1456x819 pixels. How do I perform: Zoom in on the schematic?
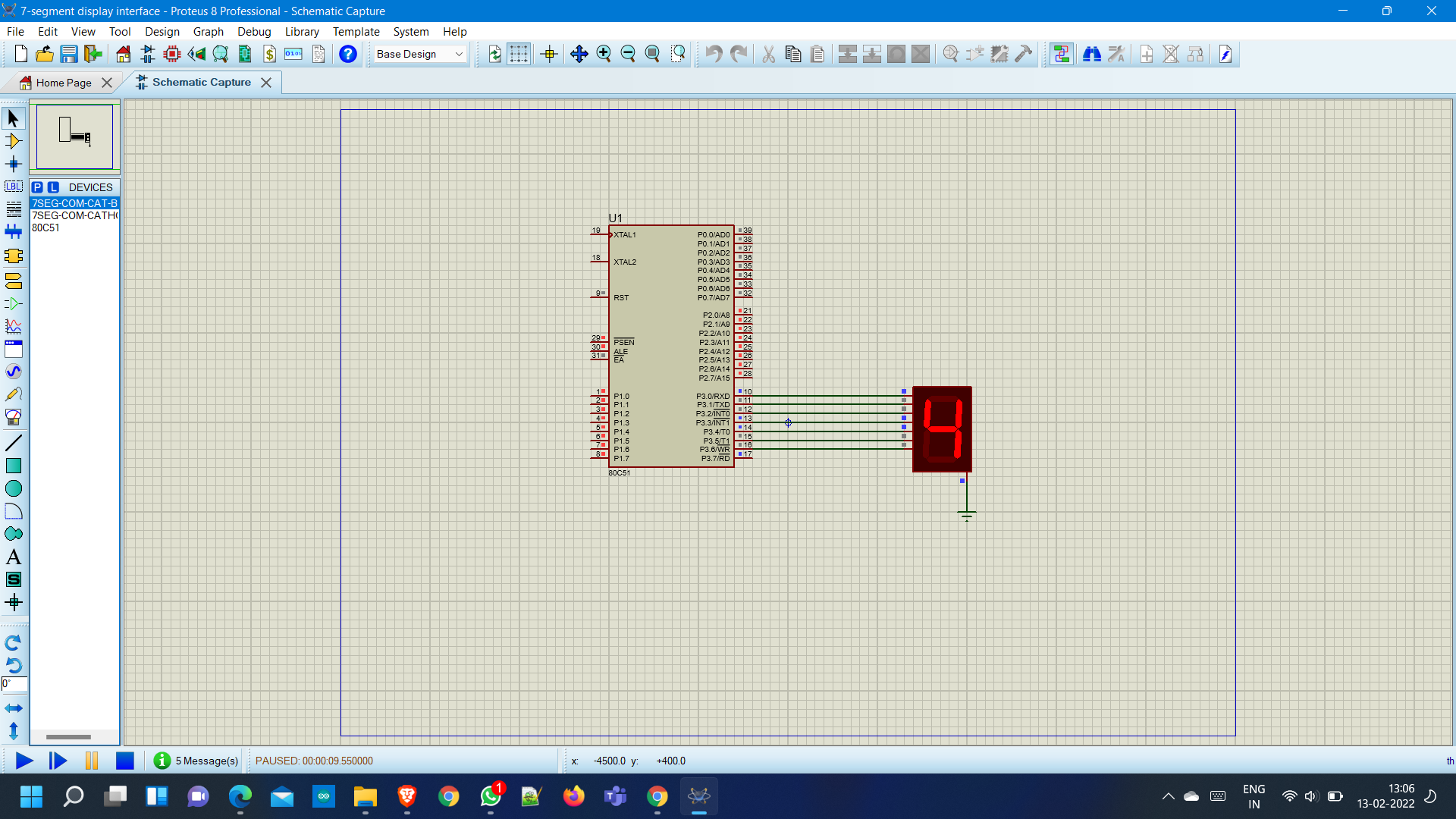tap(604, 54)
